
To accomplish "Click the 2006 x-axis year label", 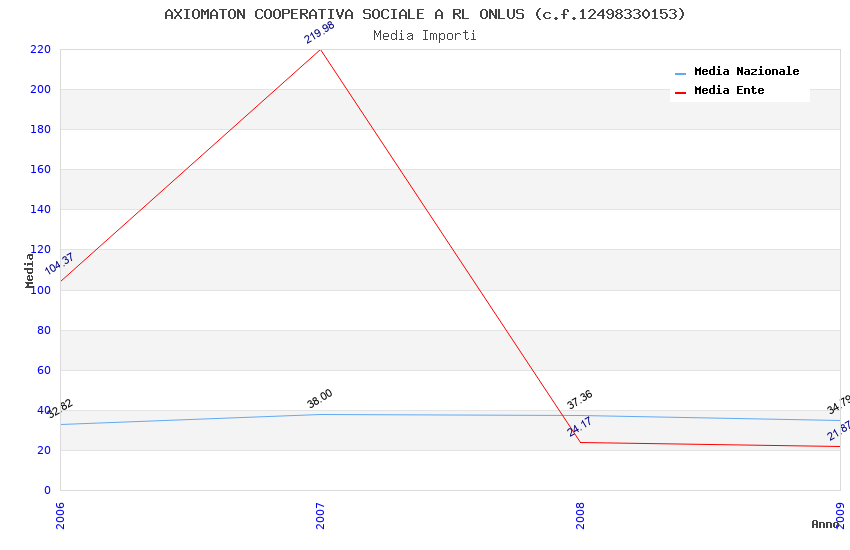I will point(60,516).
